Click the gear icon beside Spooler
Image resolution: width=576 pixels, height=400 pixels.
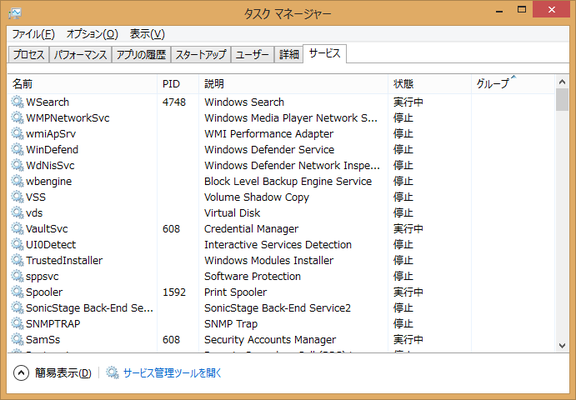point(17,292)
